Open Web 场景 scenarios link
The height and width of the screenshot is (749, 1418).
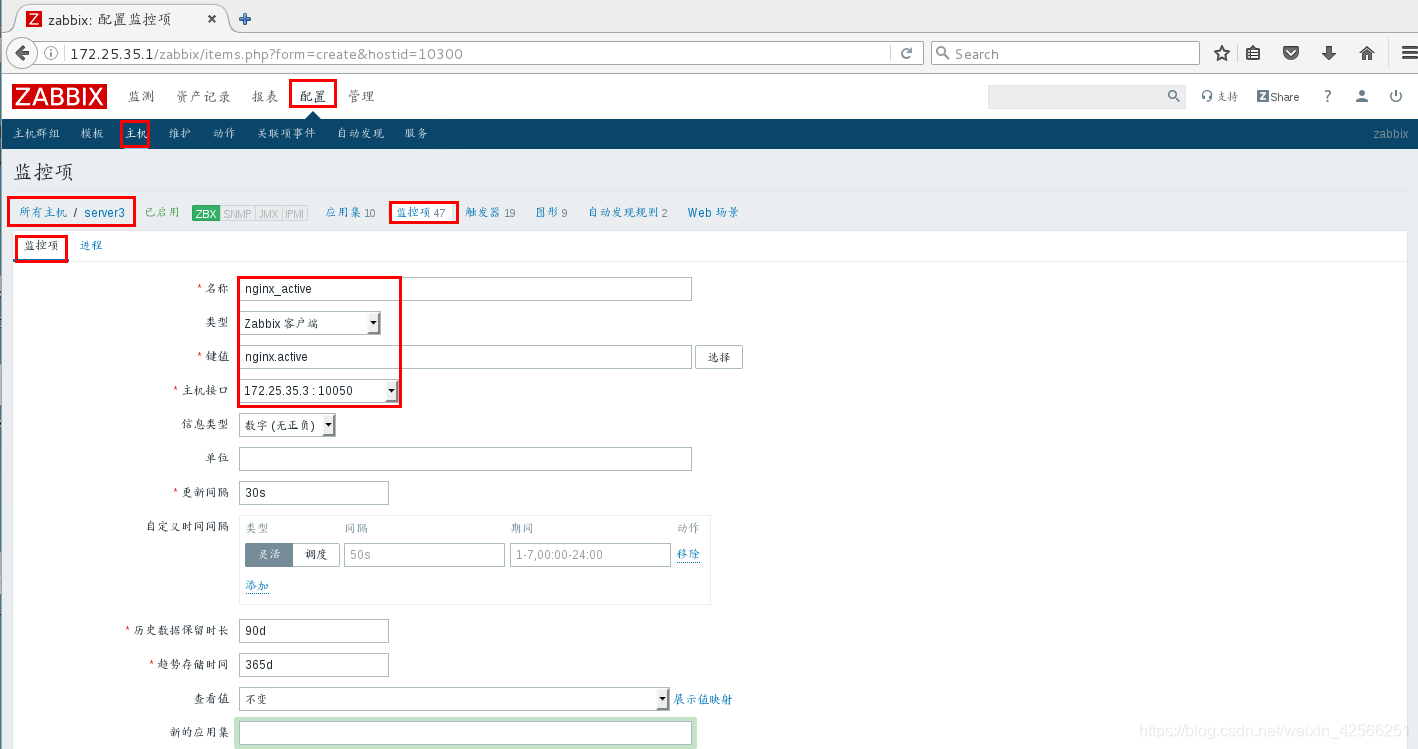[713, 212]
